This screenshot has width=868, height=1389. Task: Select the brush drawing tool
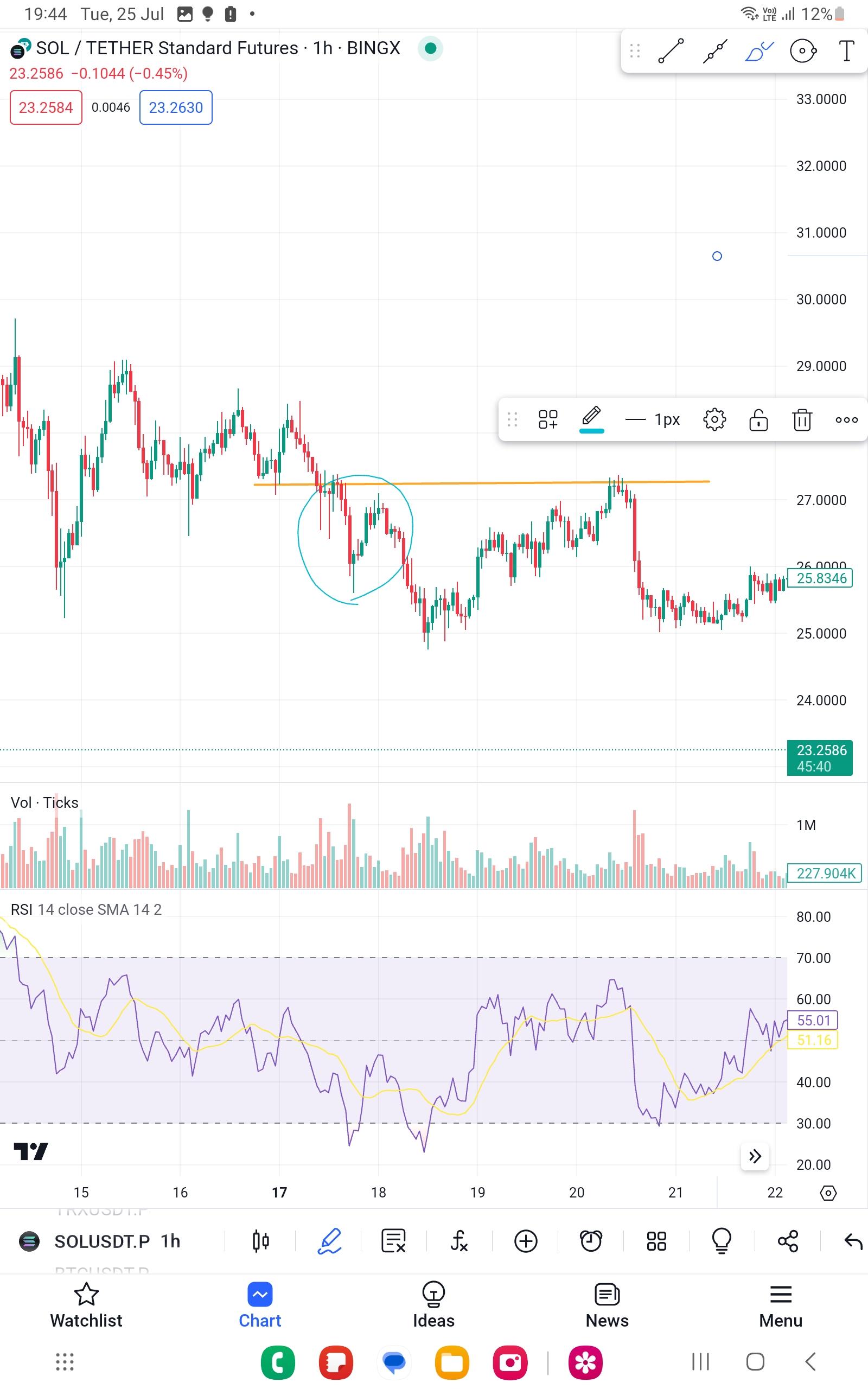(x=759, y=51)
